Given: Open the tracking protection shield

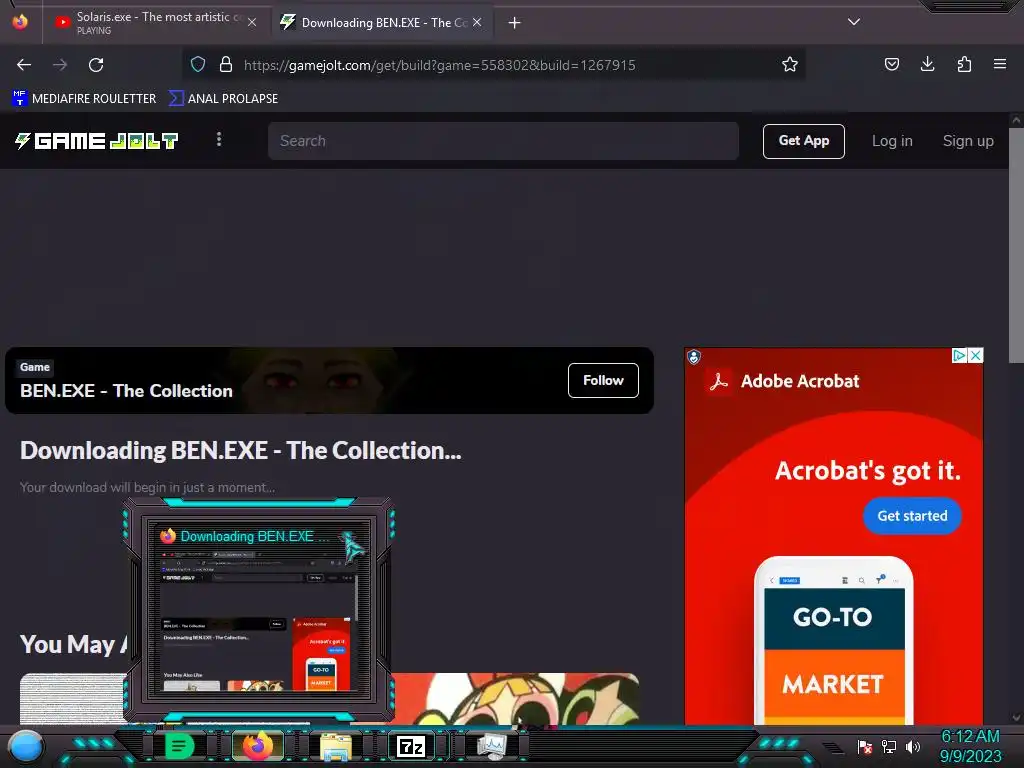Looking at the screenshot, I should (x=198, y=64).
